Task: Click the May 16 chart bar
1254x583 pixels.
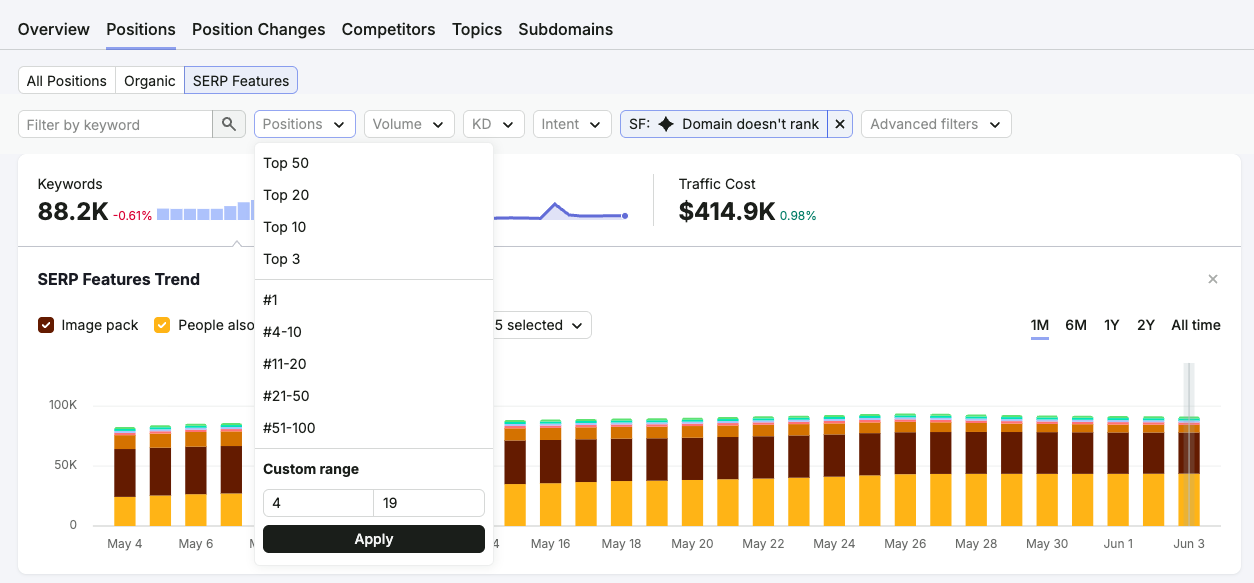Action: click(551, 473)
